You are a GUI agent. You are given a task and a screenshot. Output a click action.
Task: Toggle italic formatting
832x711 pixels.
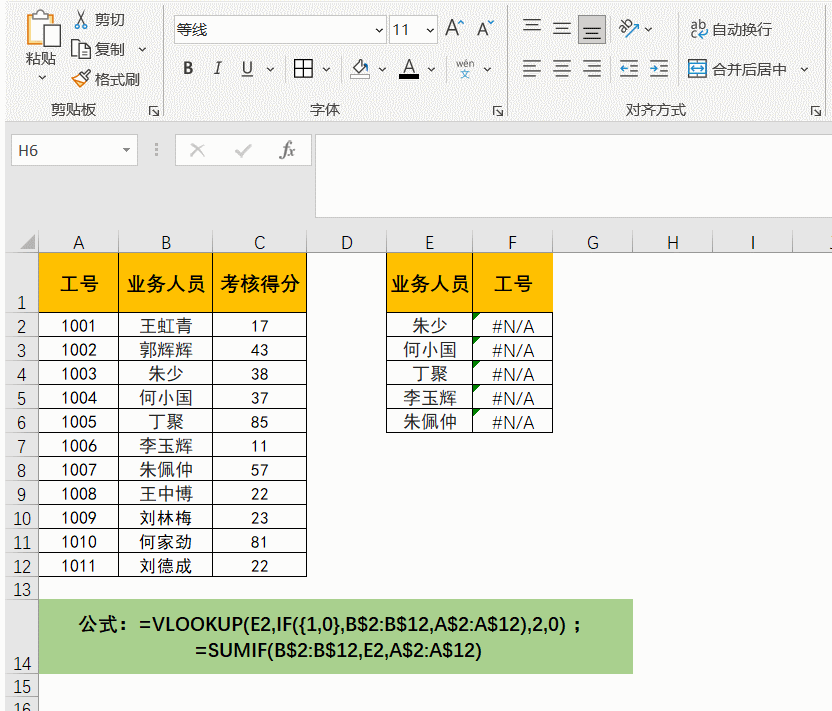(x=216, y=68)
